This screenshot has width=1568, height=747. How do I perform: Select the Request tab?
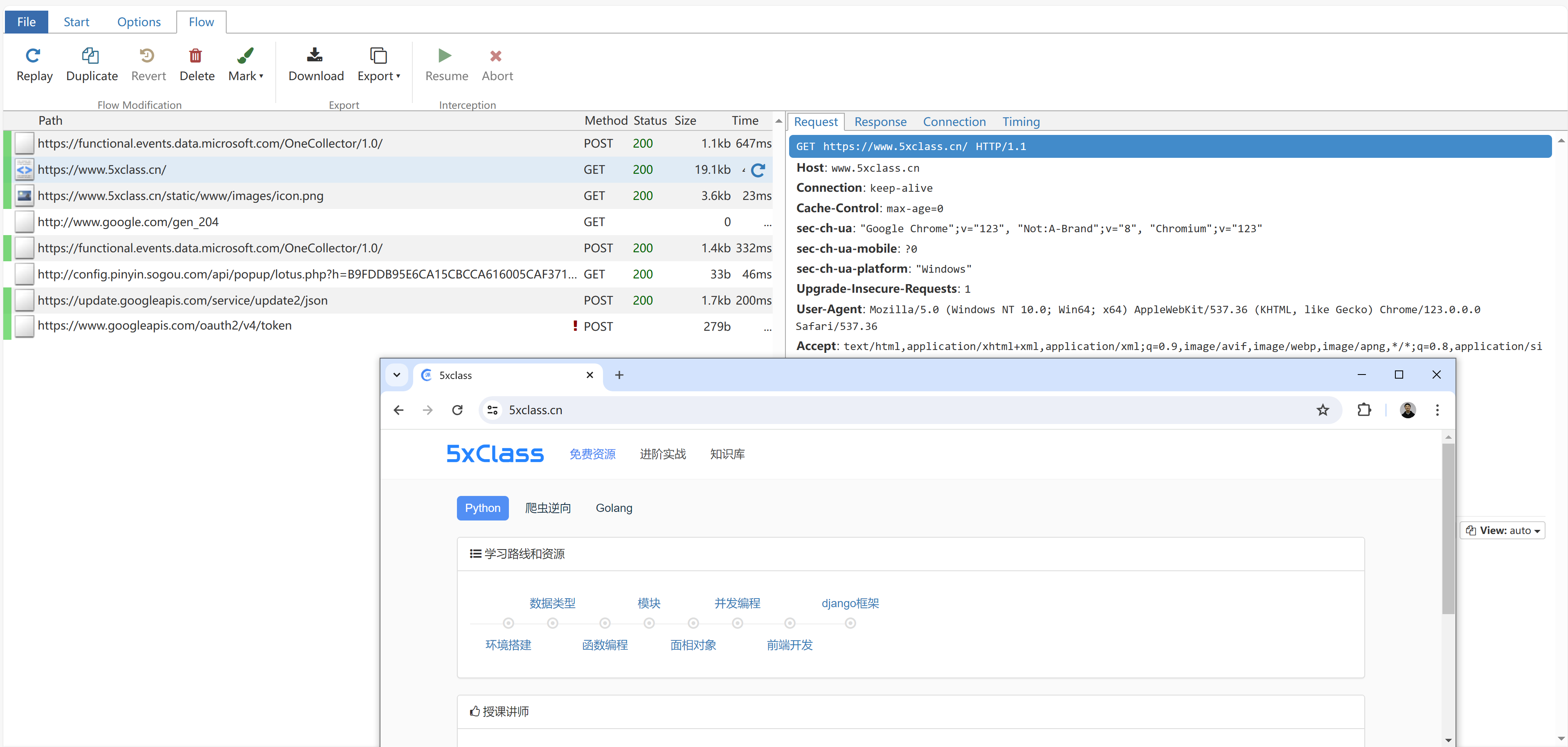tap(816, 122)
